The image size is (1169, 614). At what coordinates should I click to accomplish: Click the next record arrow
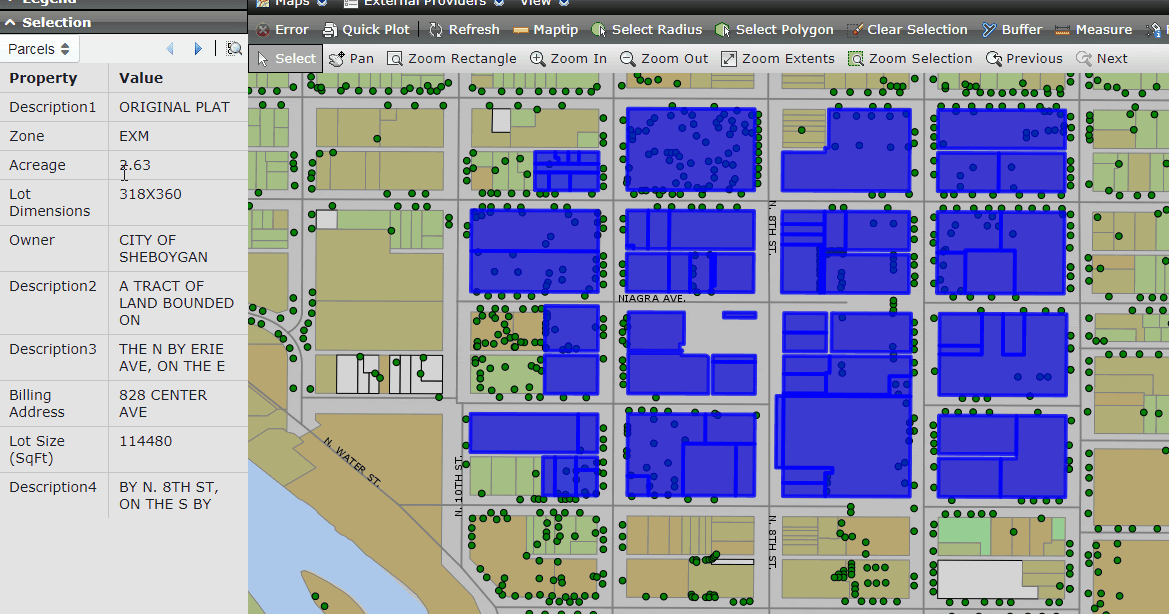tap(198, 48)
